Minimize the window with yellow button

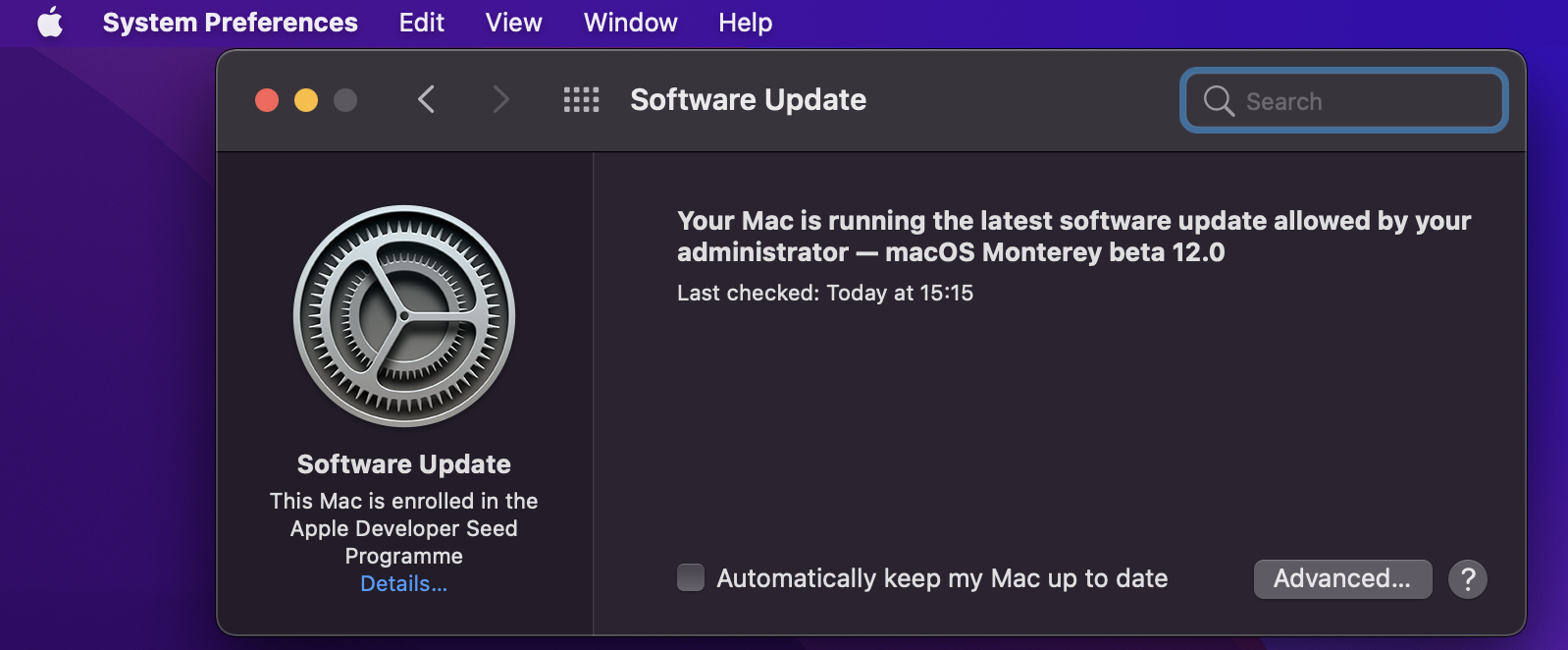tap(306, 100)
